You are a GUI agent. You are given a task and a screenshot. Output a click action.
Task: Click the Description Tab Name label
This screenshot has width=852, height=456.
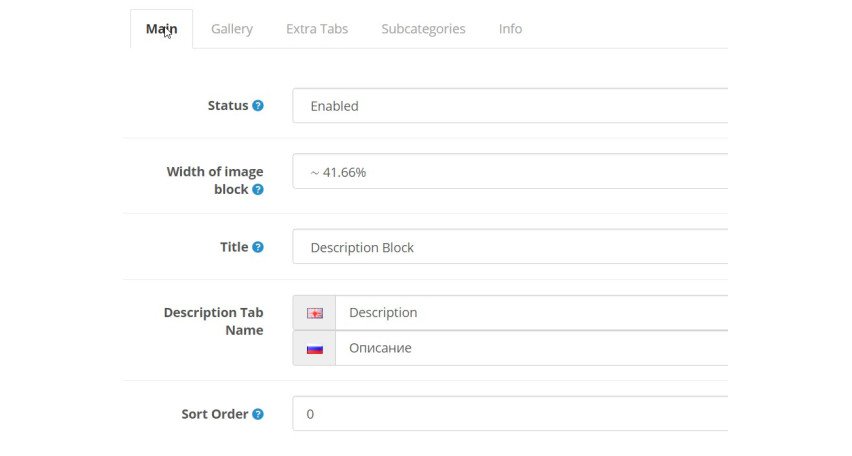[214, 321]
